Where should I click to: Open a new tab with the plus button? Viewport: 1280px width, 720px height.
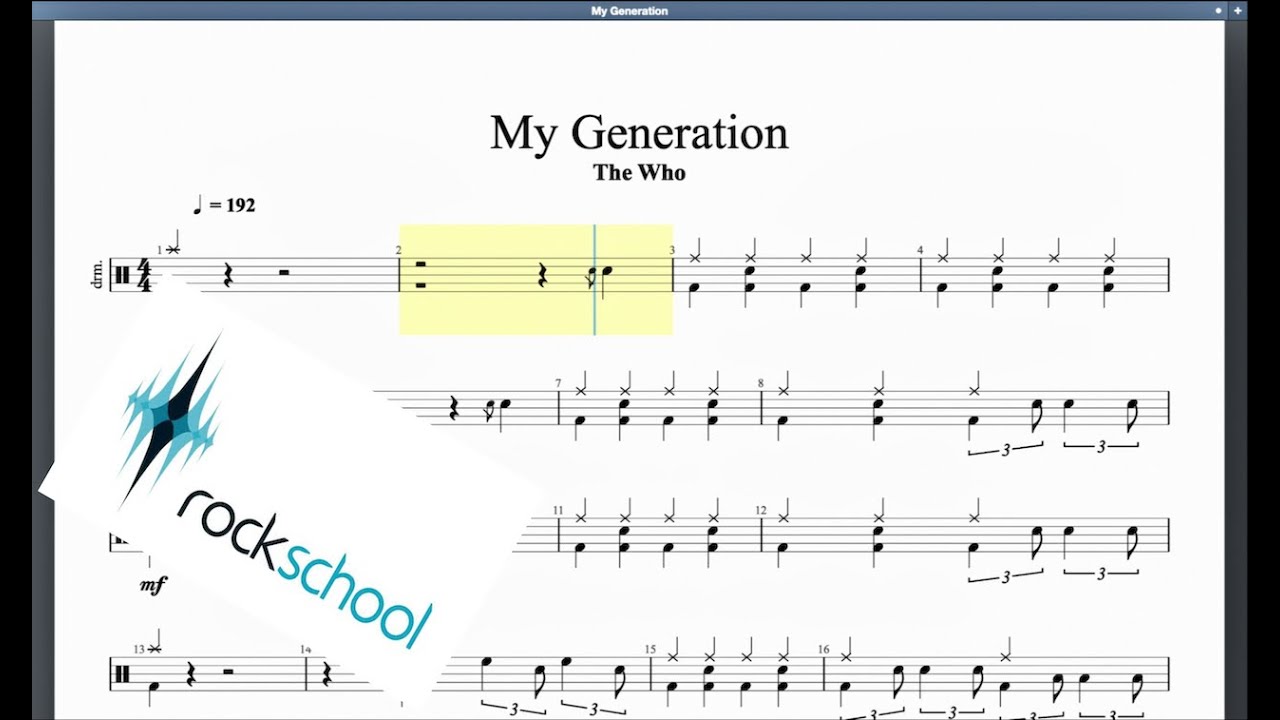pyautogui.click(x=1238, y=11)
